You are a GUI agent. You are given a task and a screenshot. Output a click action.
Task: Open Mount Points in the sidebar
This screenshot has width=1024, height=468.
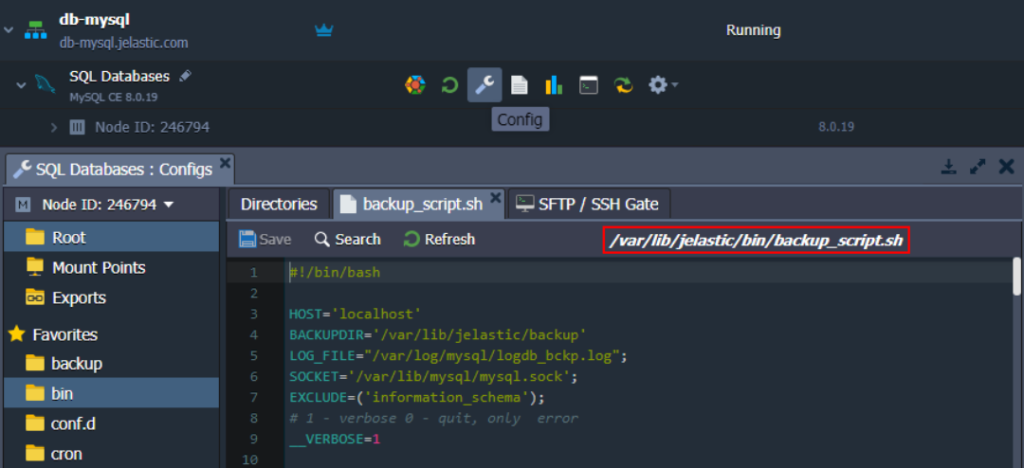click(111, 268)
